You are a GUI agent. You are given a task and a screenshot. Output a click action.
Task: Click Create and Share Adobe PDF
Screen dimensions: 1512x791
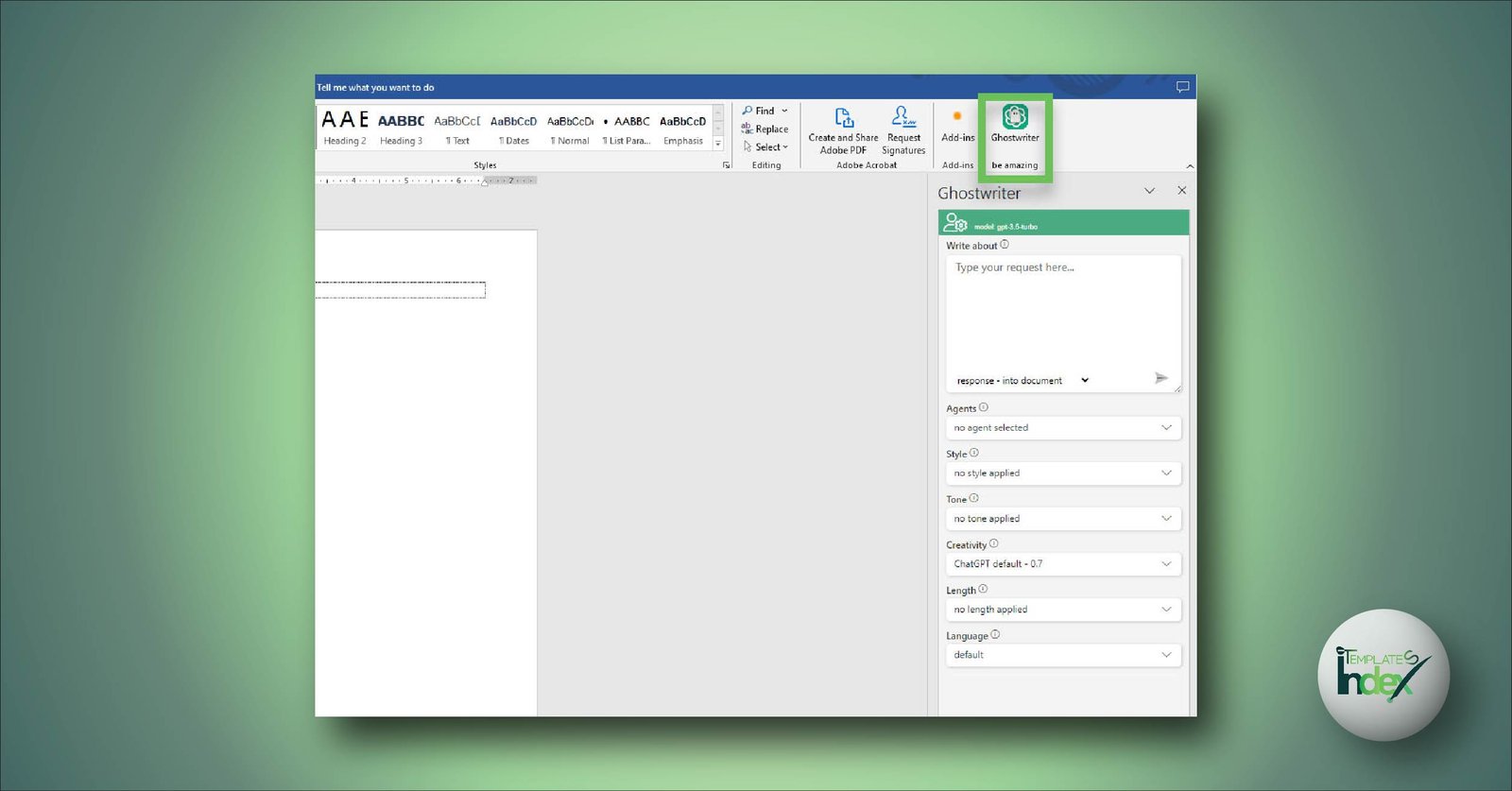pyautogui.click(x=843, y=129)
